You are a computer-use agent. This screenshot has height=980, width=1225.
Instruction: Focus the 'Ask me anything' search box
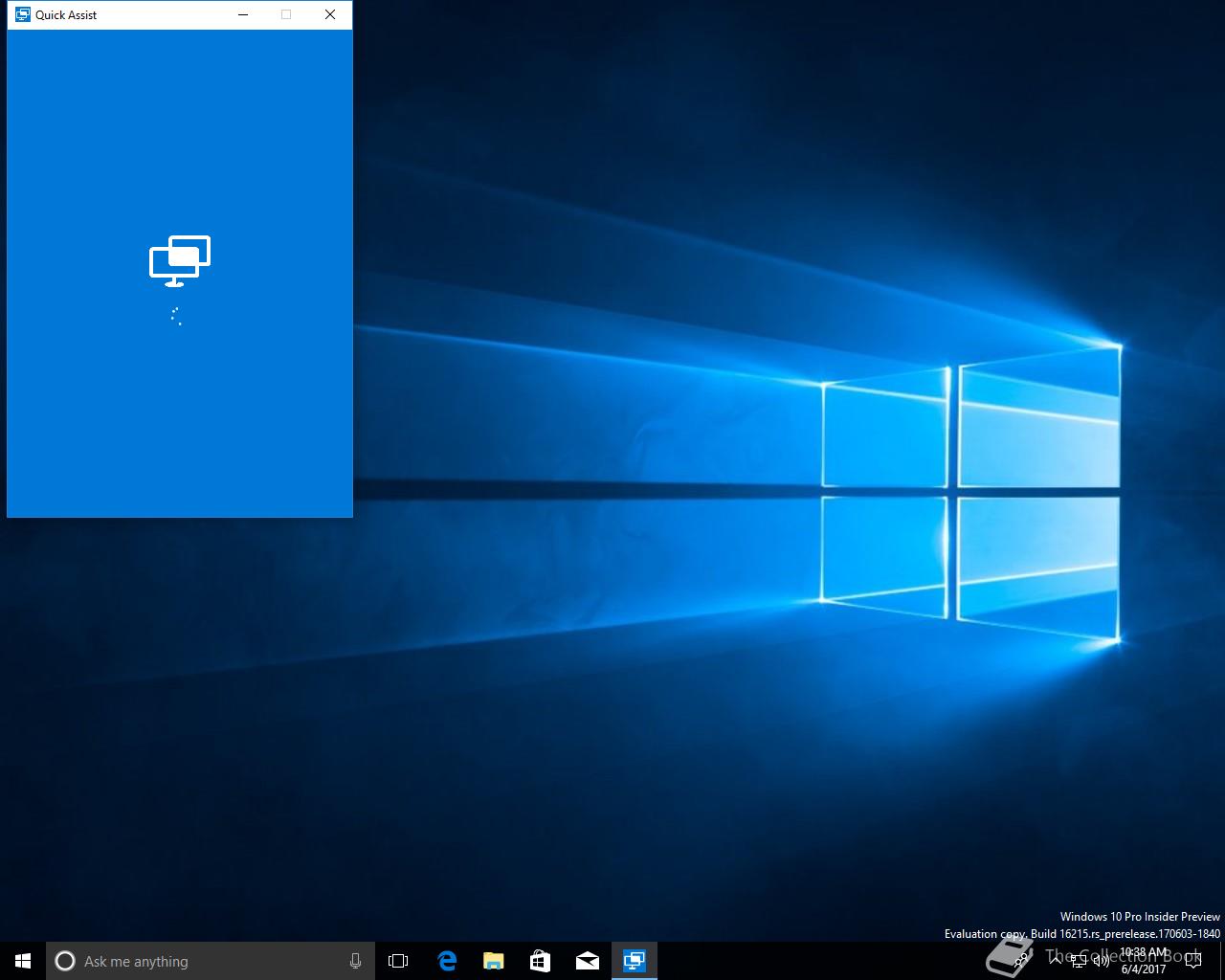pos(211,961)
